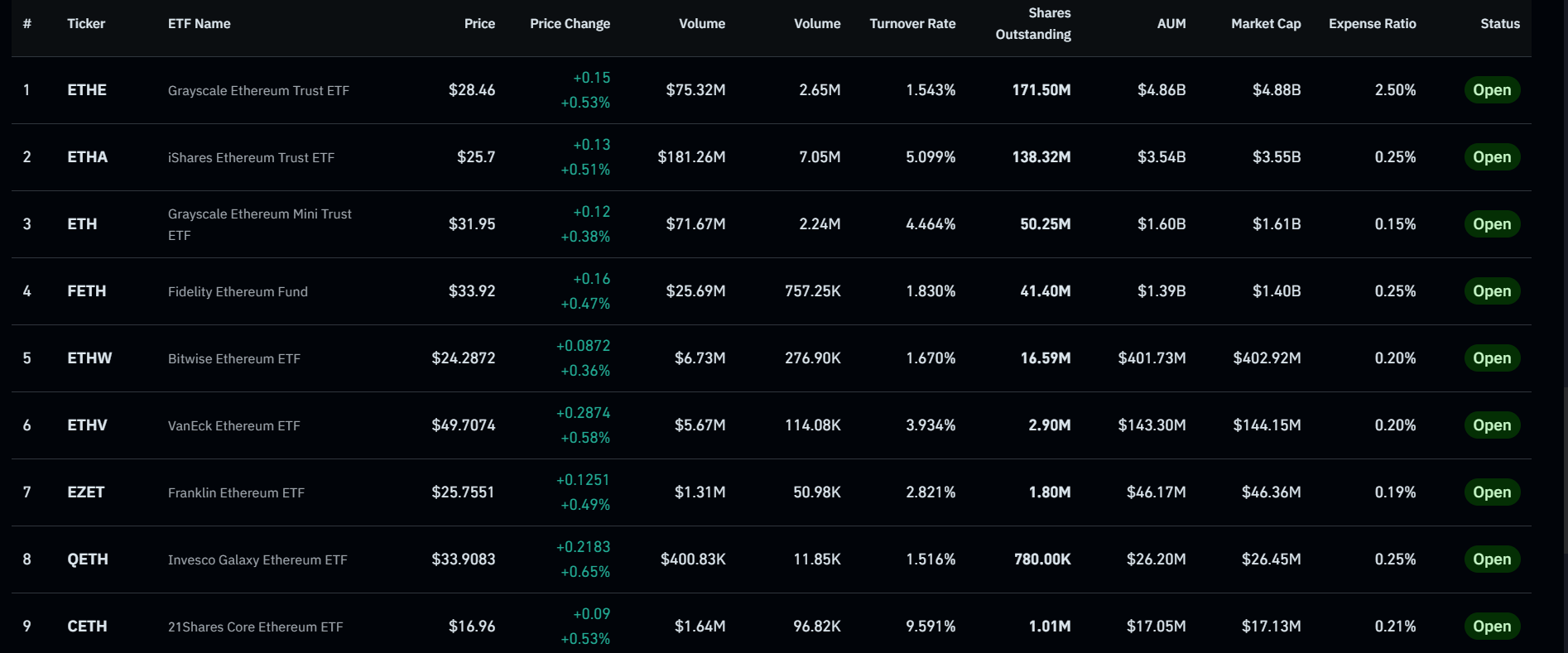Open the FETH ticker
This screenshot has width=1568, height=653.
point(87,291)
